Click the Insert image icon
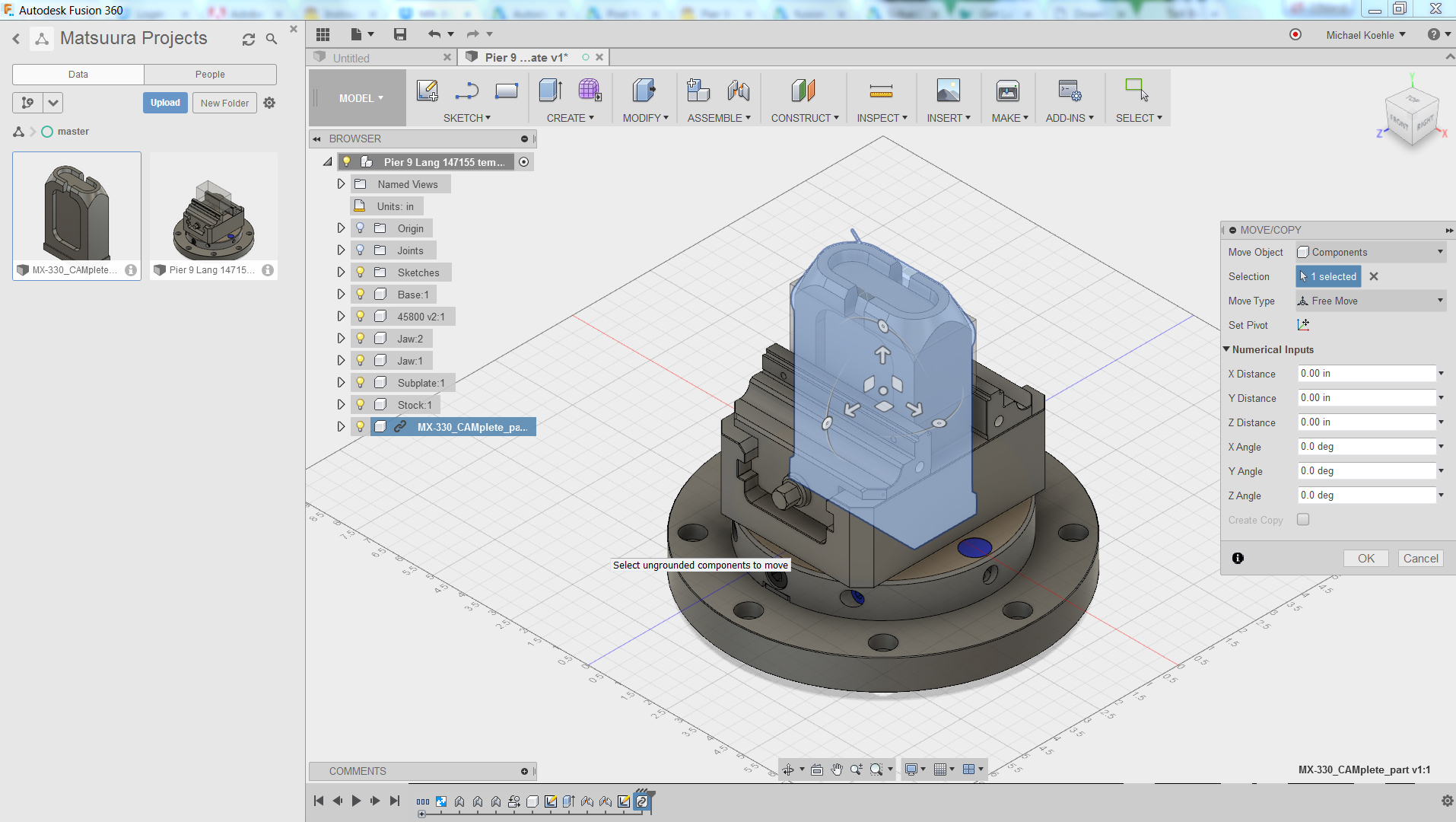This screenshot has height=822, width=1456. click(x=948, y=91)
